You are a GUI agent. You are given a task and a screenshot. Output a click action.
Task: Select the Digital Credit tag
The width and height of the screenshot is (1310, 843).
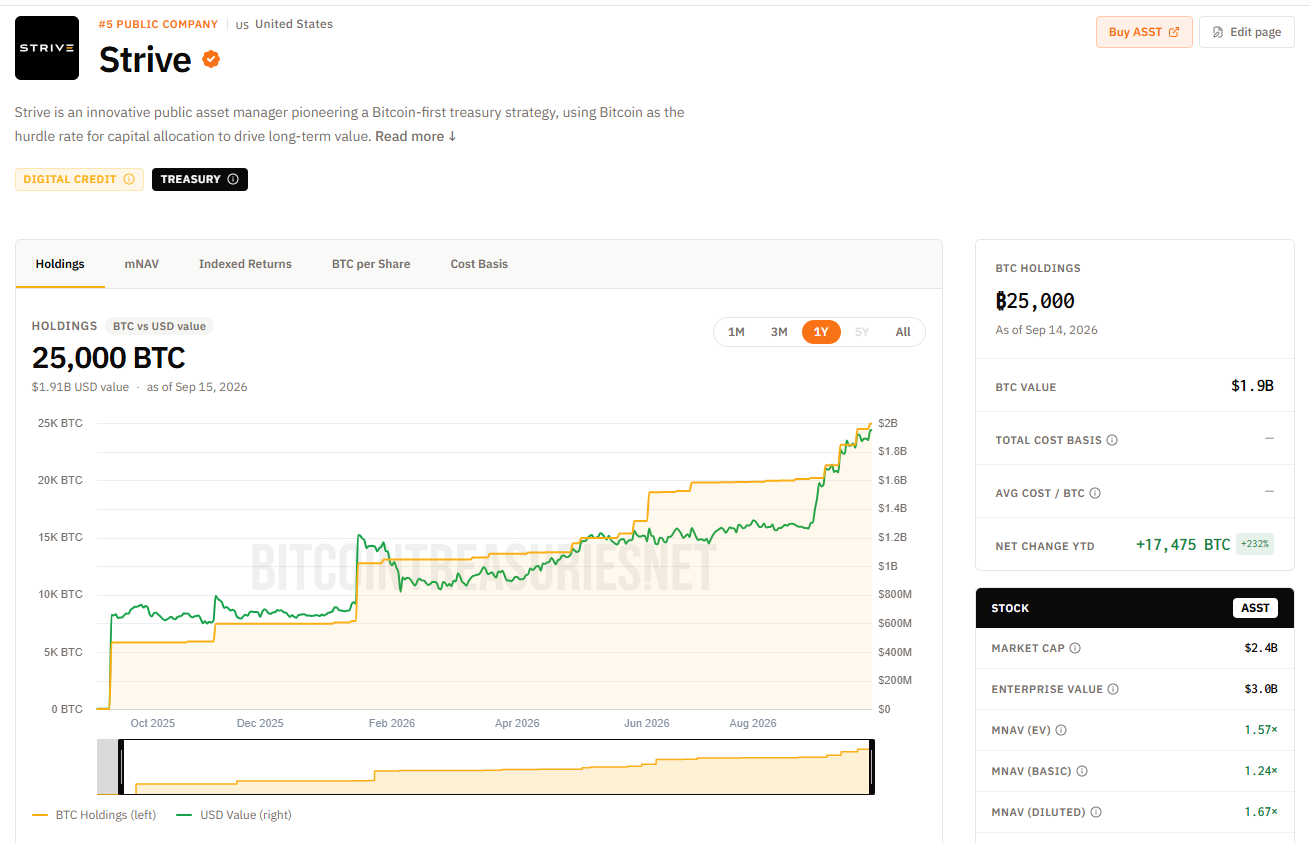click(79, 179)
